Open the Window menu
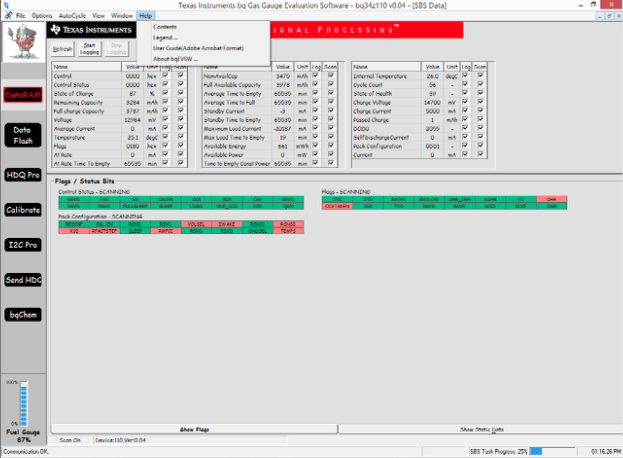623x458 pixels. (x=122, y=15)
